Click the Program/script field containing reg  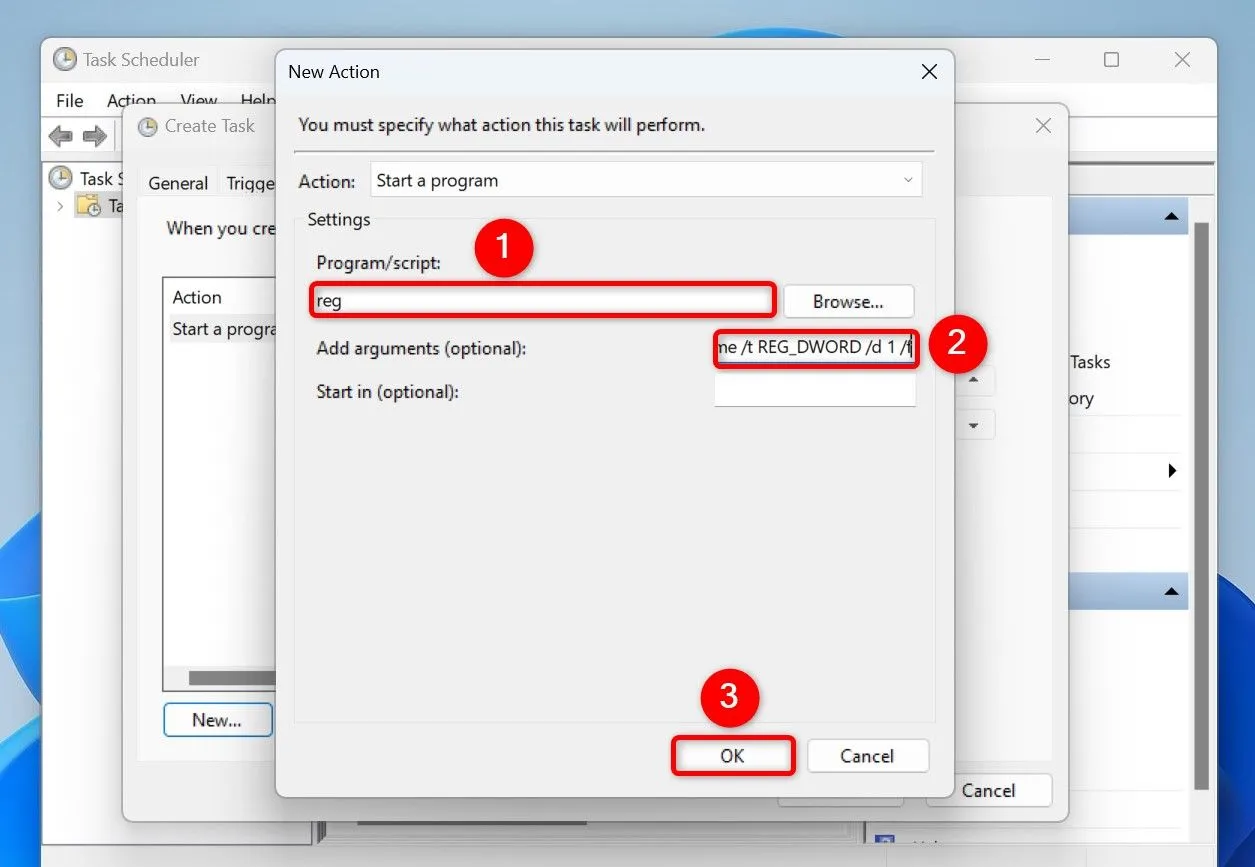(540, 299)
